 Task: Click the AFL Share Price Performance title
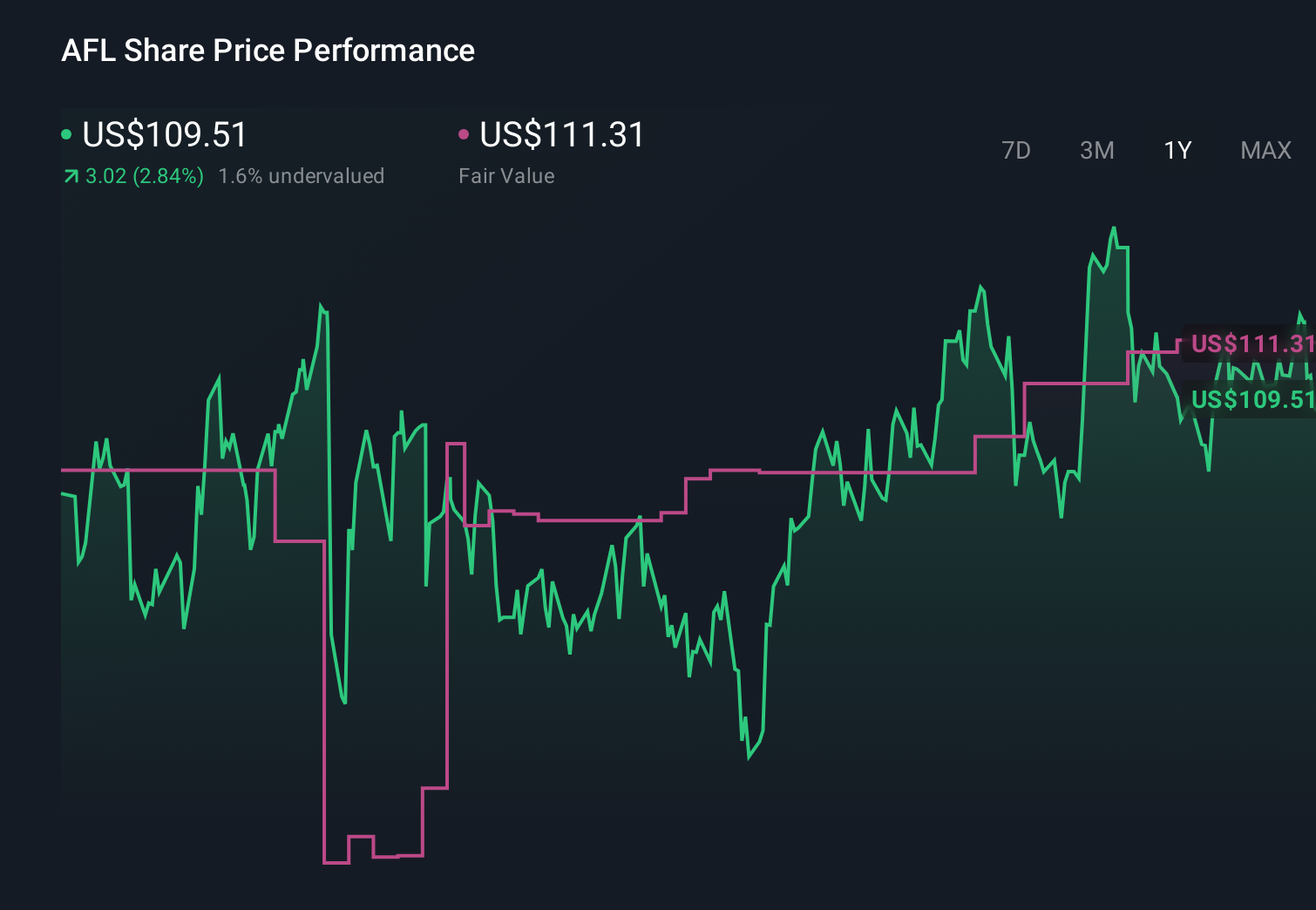coord(268,51)
